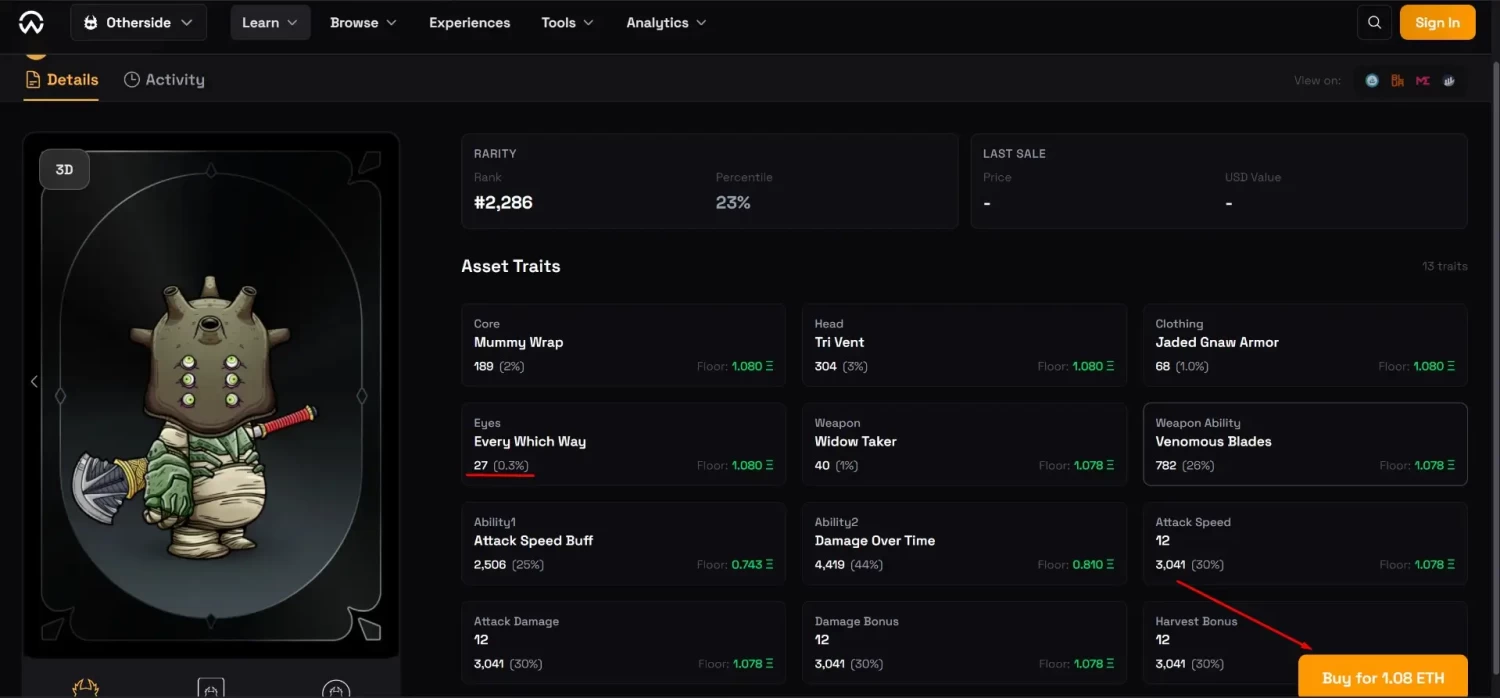Select the circular Koda portrait view icon
Viewport: 1500px width, 698px height.
point(336,688)
